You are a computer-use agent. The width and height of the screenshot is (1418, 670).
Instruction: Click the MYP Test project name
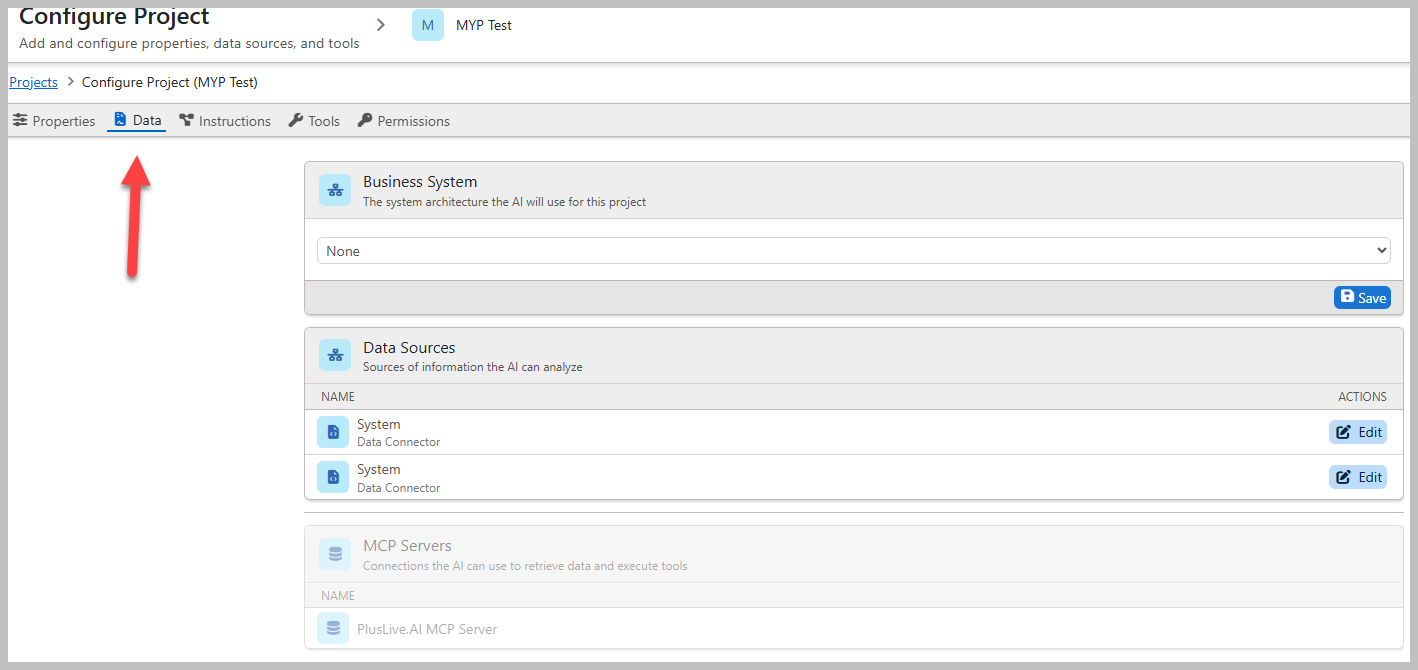click(484, 25)
